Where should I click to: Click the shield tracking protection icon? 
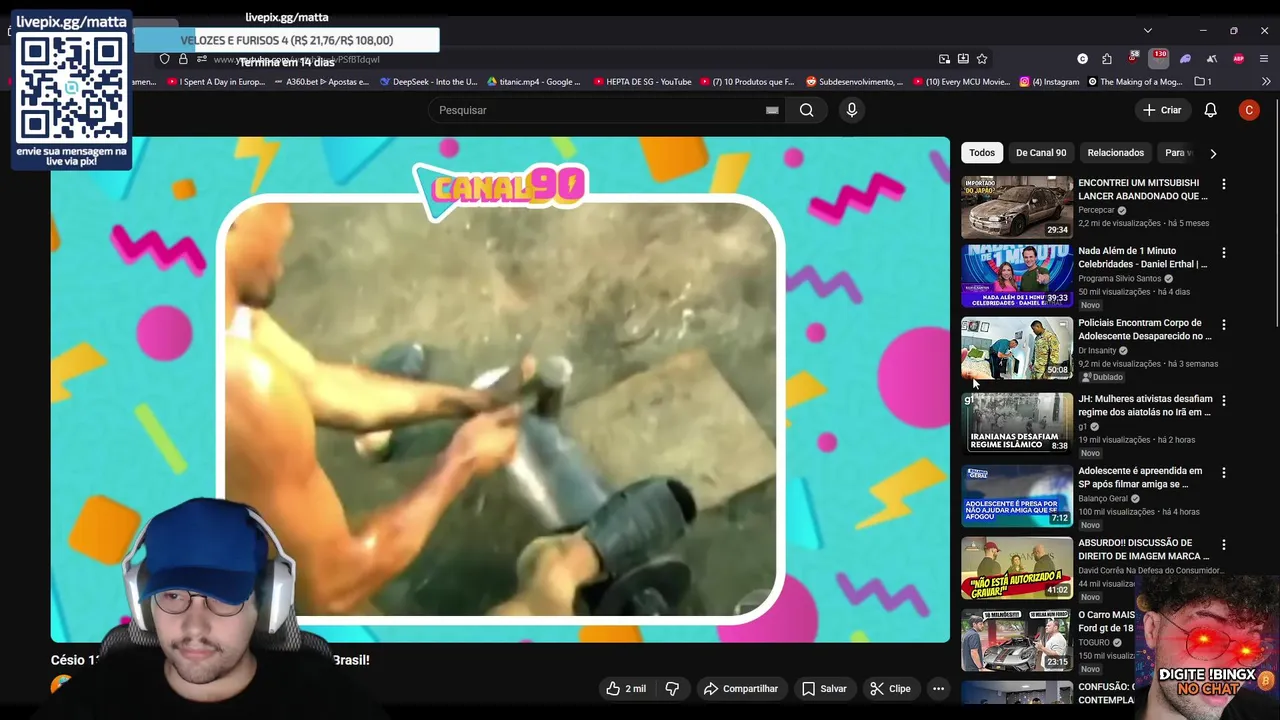pyautogui.click(x=165, y=59)
